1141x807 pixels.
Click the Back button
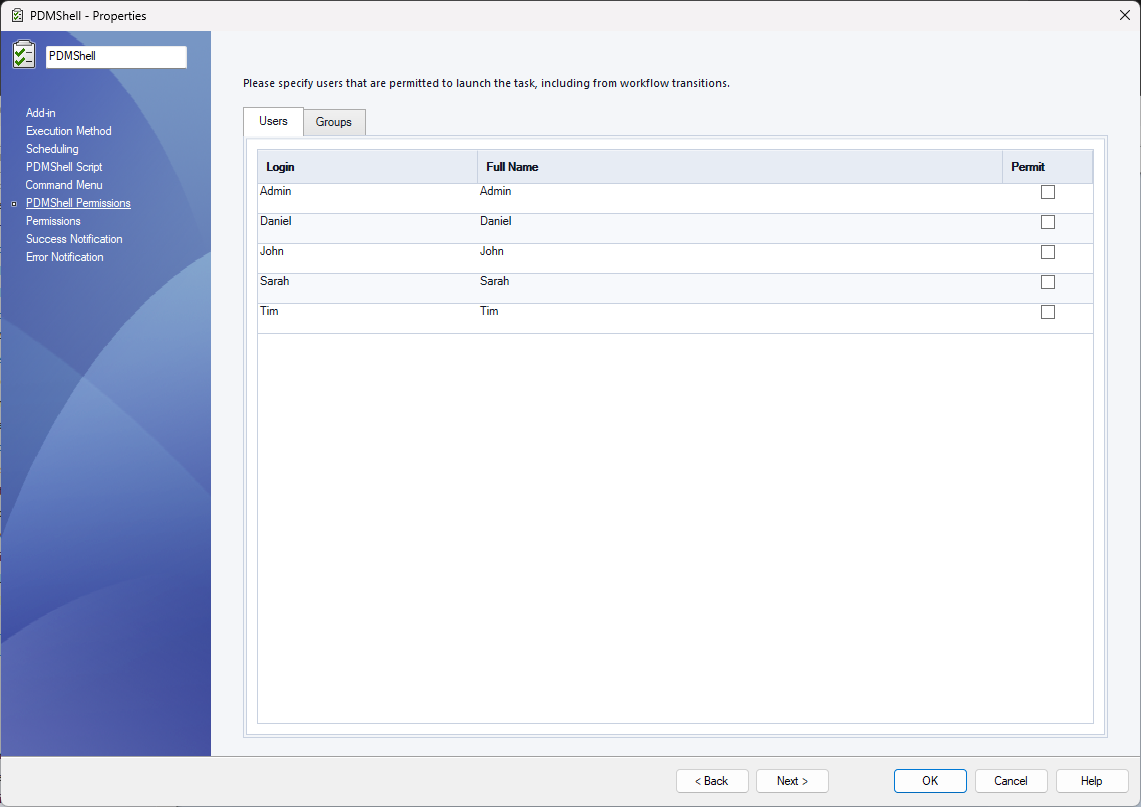(712, 781)
